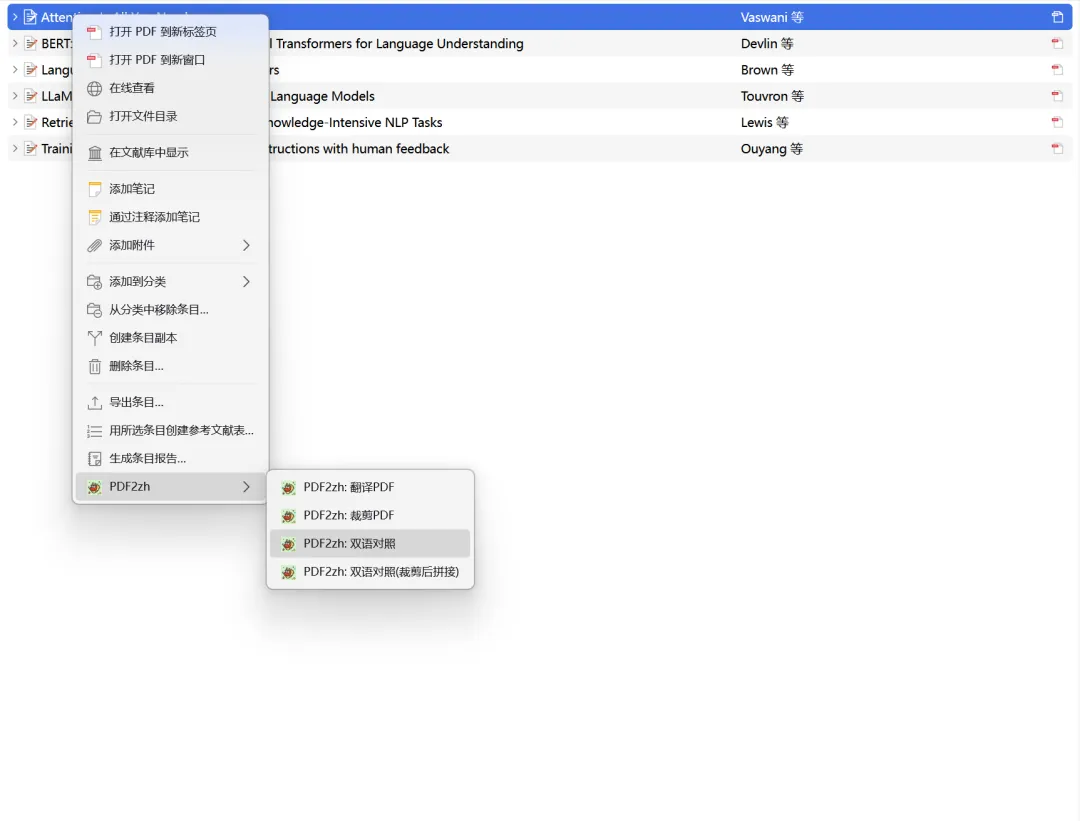
Task: Choose 打开文件目录 to open file folder
Action: click(170, 116)
